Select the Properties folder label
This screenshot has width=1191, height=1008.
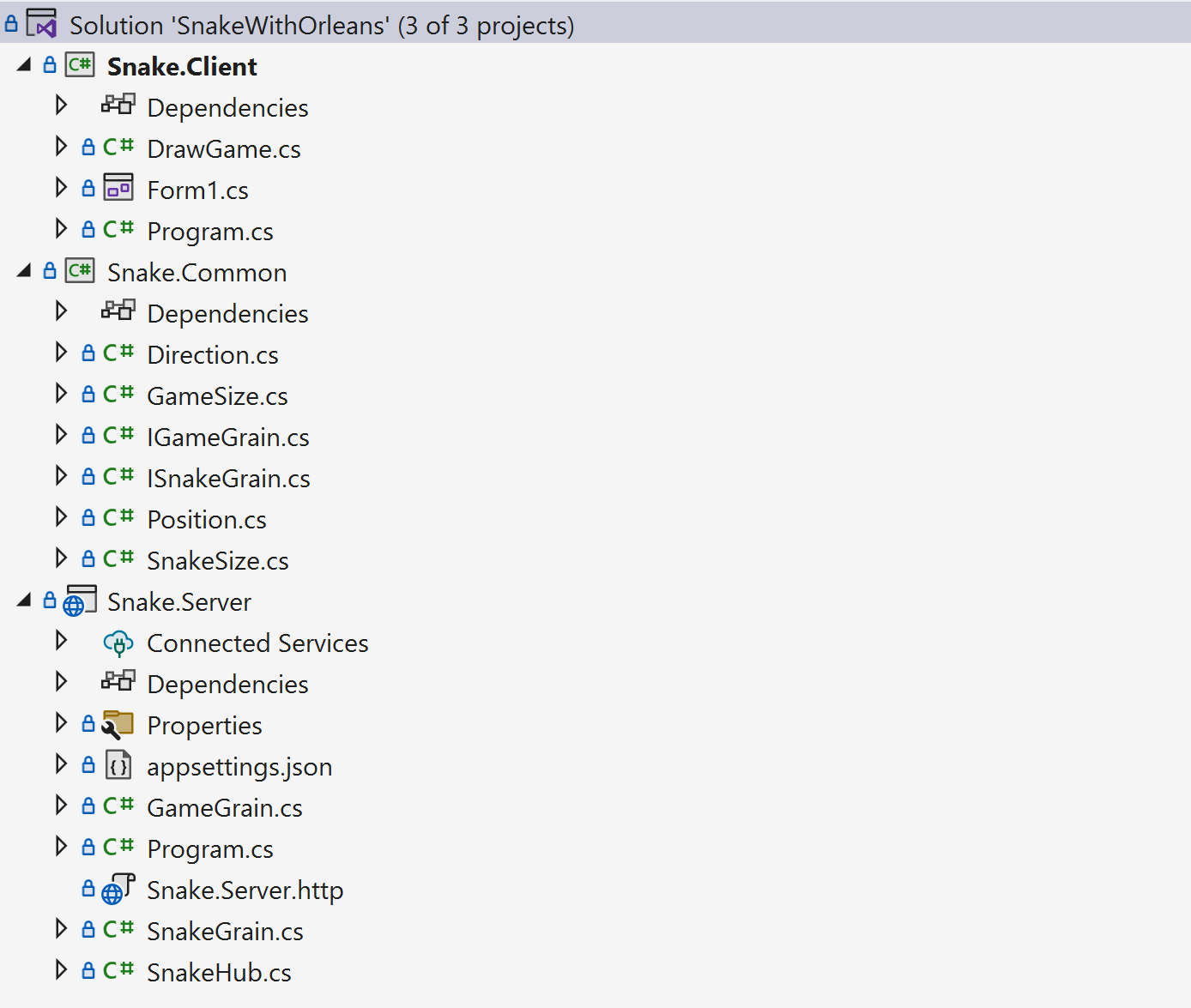point(204,726)
